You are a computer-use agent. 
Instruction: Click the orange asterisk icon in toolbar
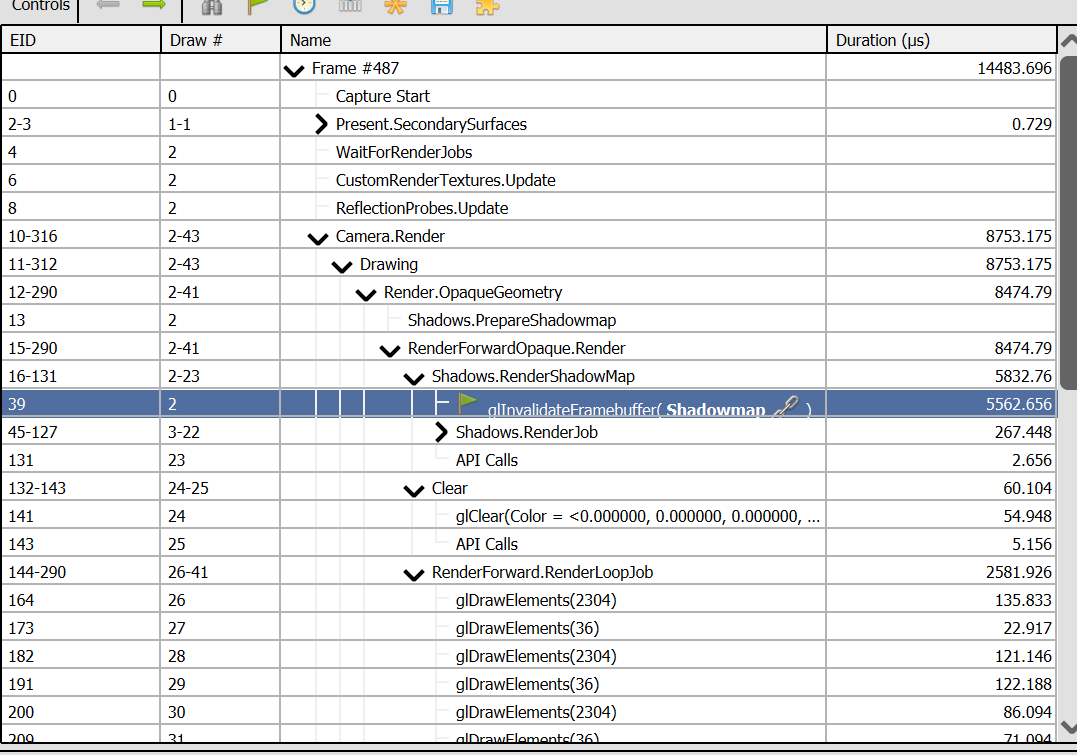pos(396,5)
